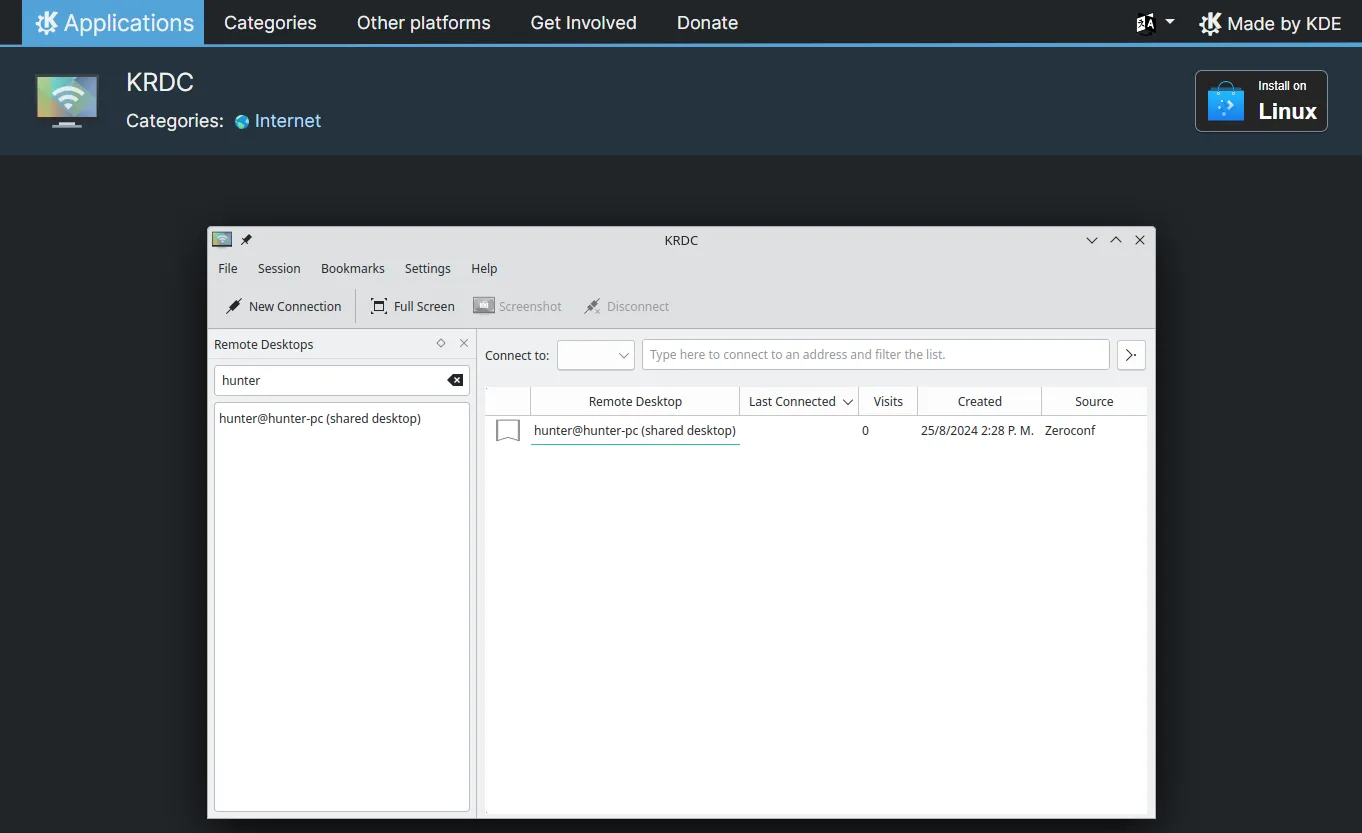Clear the hunter search filter text
Screen dimensions: 1362x833
[x=455, y=380]
